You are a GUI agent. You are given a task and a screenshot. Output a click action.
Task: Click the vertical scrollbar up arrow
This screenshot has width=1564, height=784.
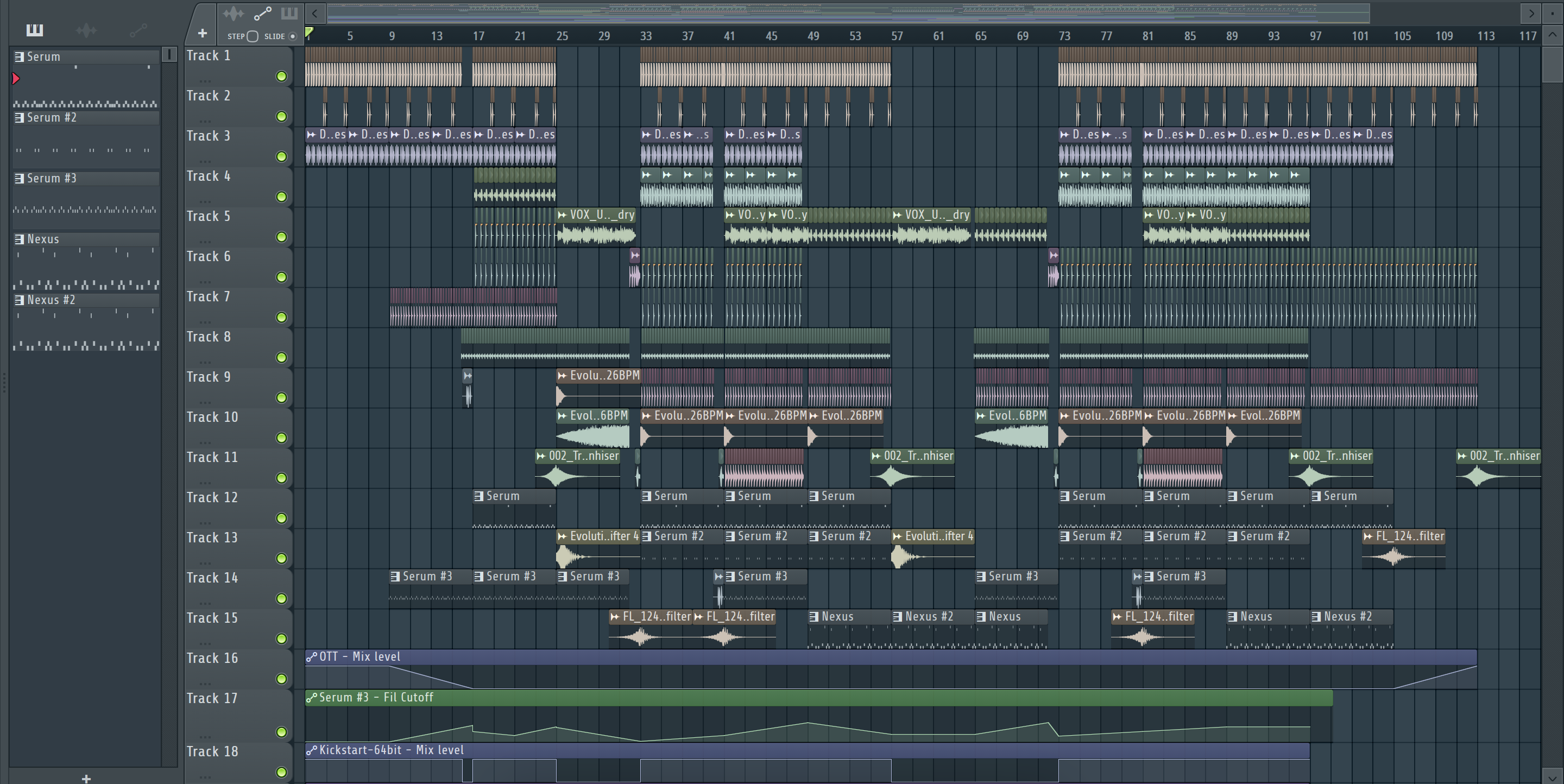click(1552, 35)
